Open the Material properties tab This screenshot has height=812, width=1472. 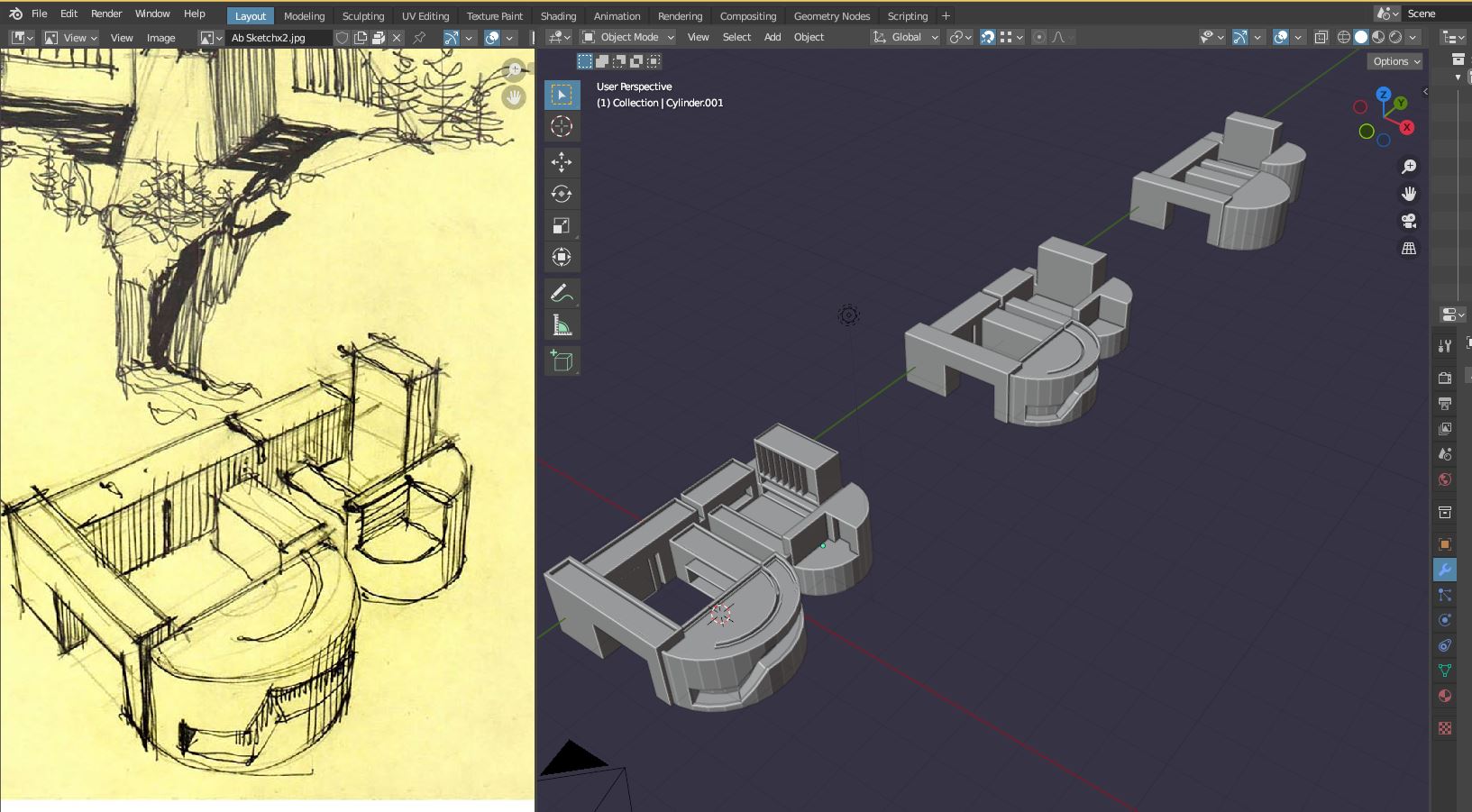click(x=1445, y=696)
